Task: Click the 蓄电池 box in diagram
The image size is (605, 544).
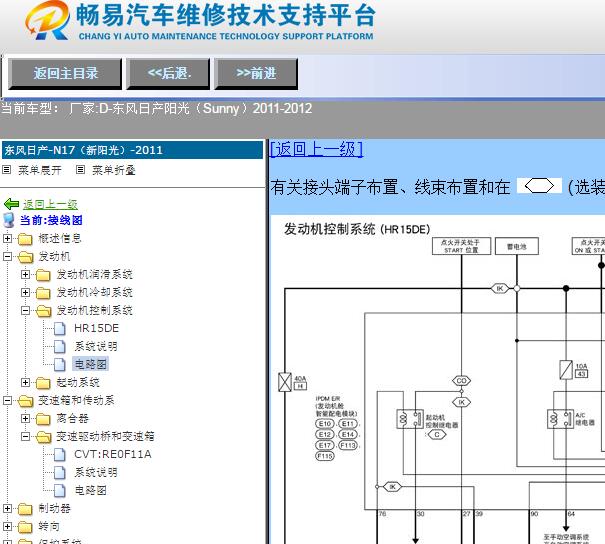Action: pyautogui.click(x=517, y=246)
